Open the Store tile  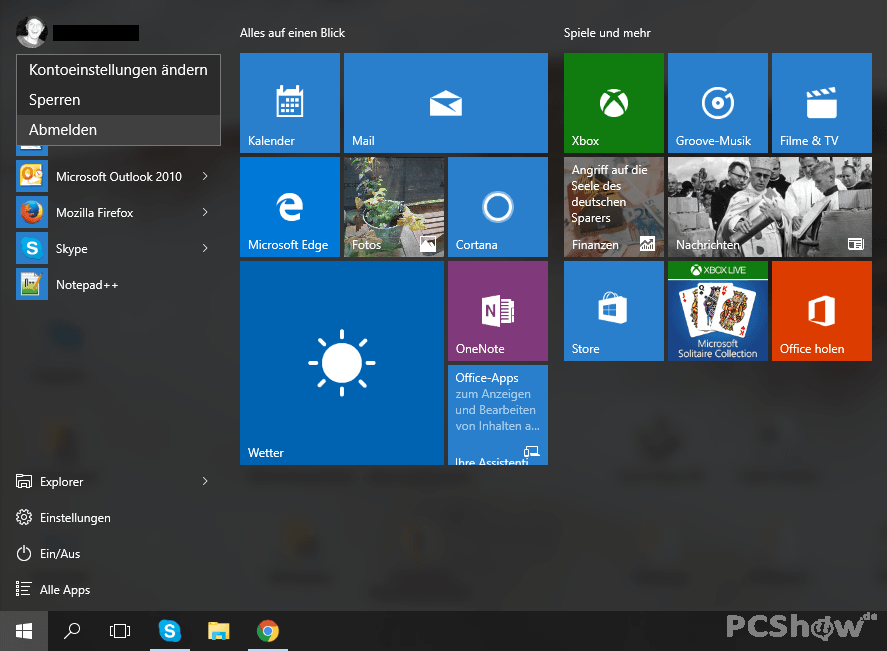tap(614, 311)
